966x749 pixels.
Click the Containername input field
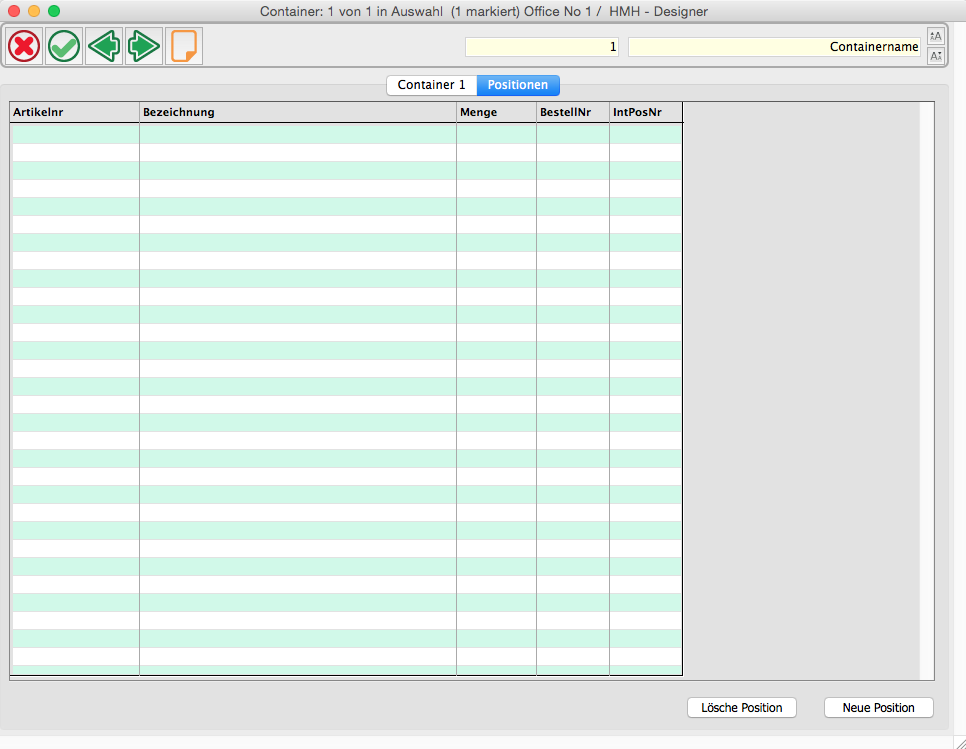(x=774, y=47)
